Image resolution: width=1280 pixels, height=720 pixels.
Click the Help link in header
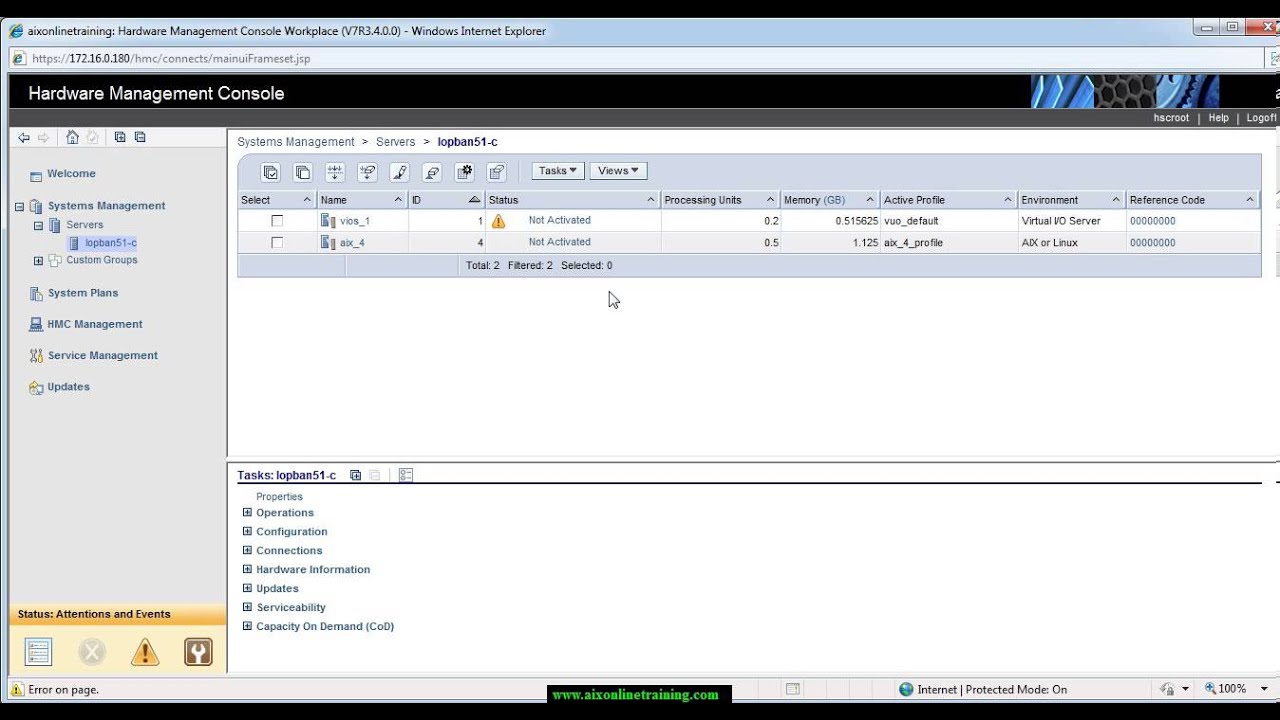(1218, 118)
